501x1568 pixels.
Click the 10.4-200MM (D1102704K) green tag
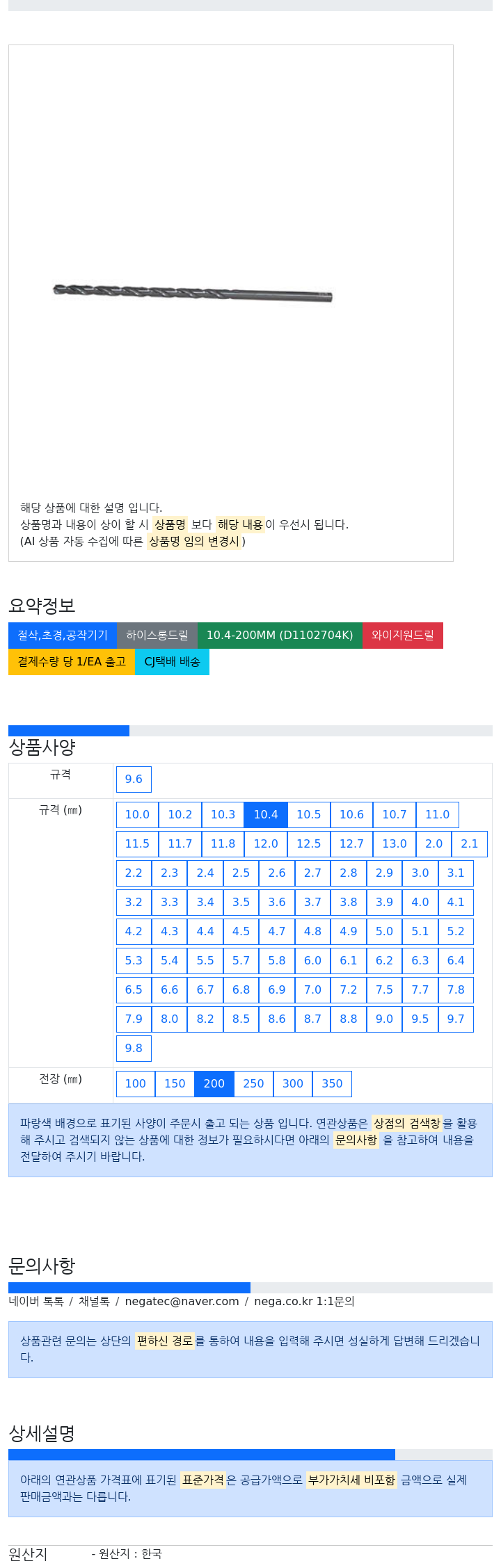point(280,635)
